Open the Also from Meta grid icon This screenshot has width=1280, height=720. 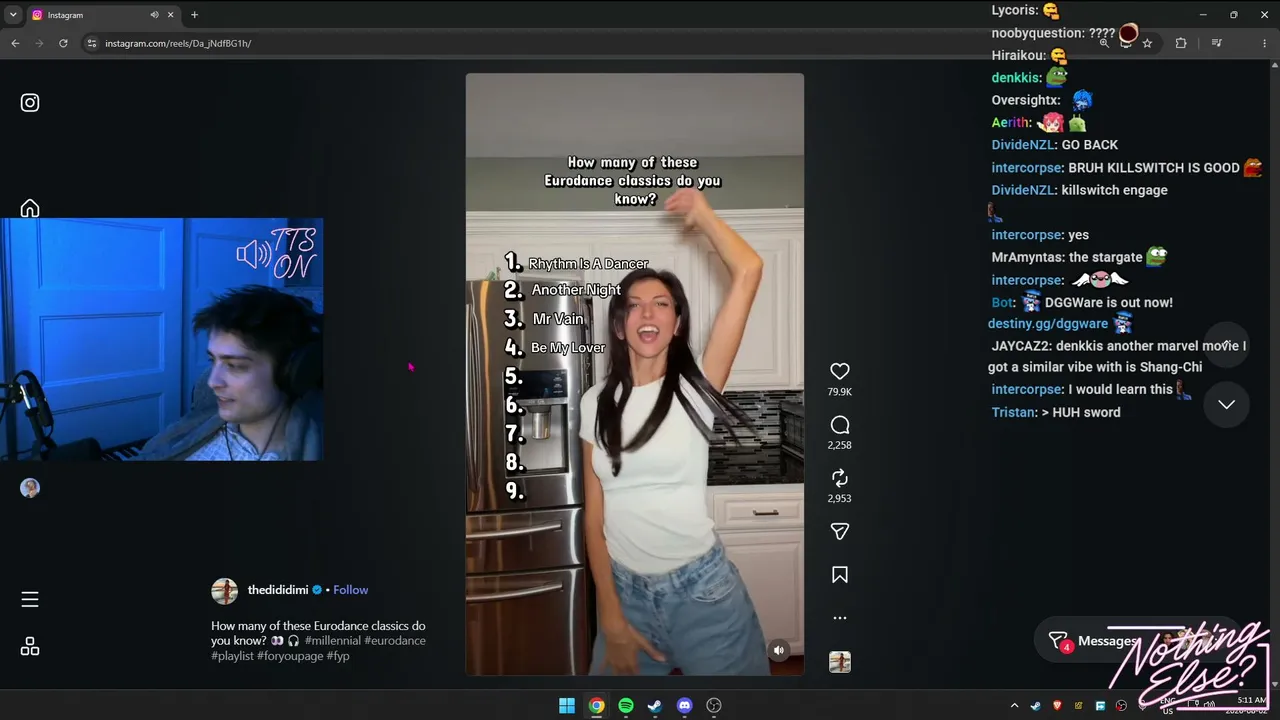pyautogui.click(x=30, y=647)
